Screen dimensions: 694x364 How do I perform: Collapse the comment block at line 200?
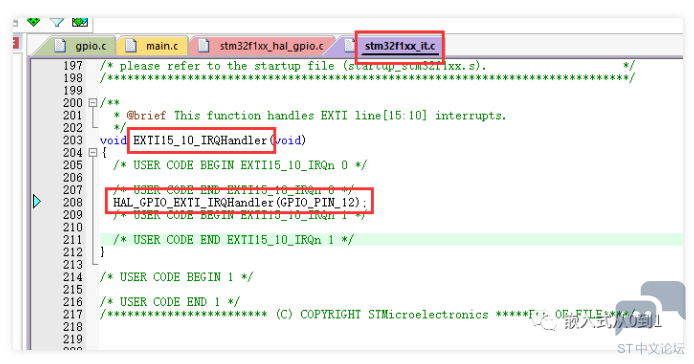[93, 103]
